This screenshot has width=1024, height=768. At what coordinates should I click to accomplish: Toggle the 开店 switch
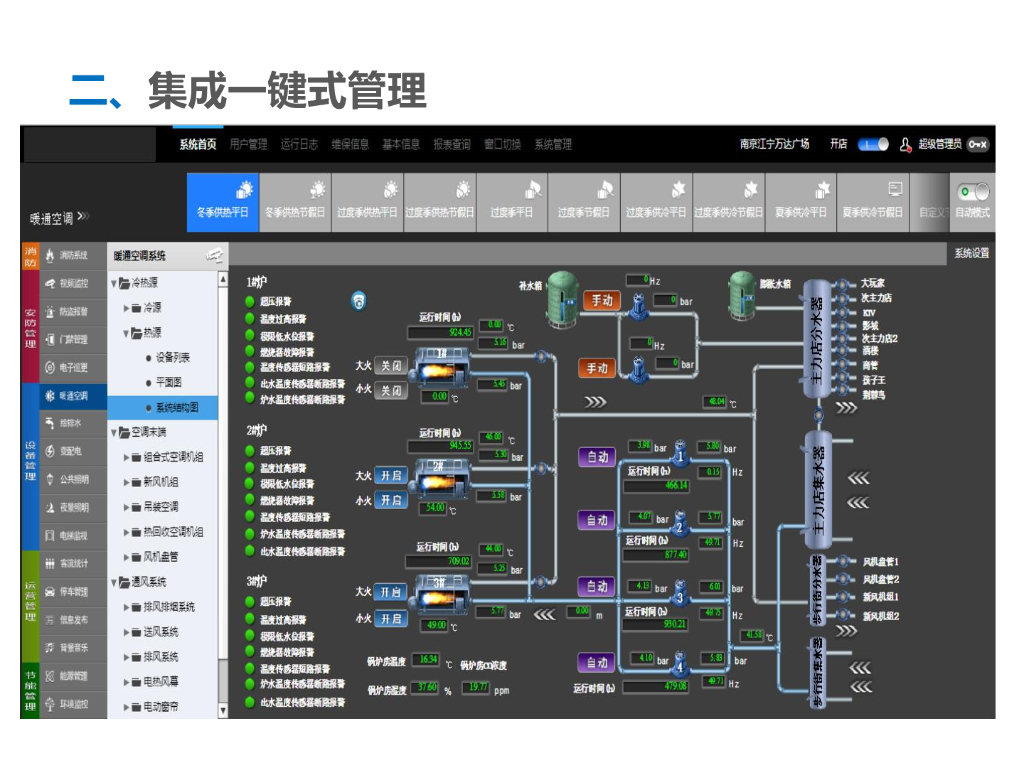pyautogui.click(x=873, y=144)
